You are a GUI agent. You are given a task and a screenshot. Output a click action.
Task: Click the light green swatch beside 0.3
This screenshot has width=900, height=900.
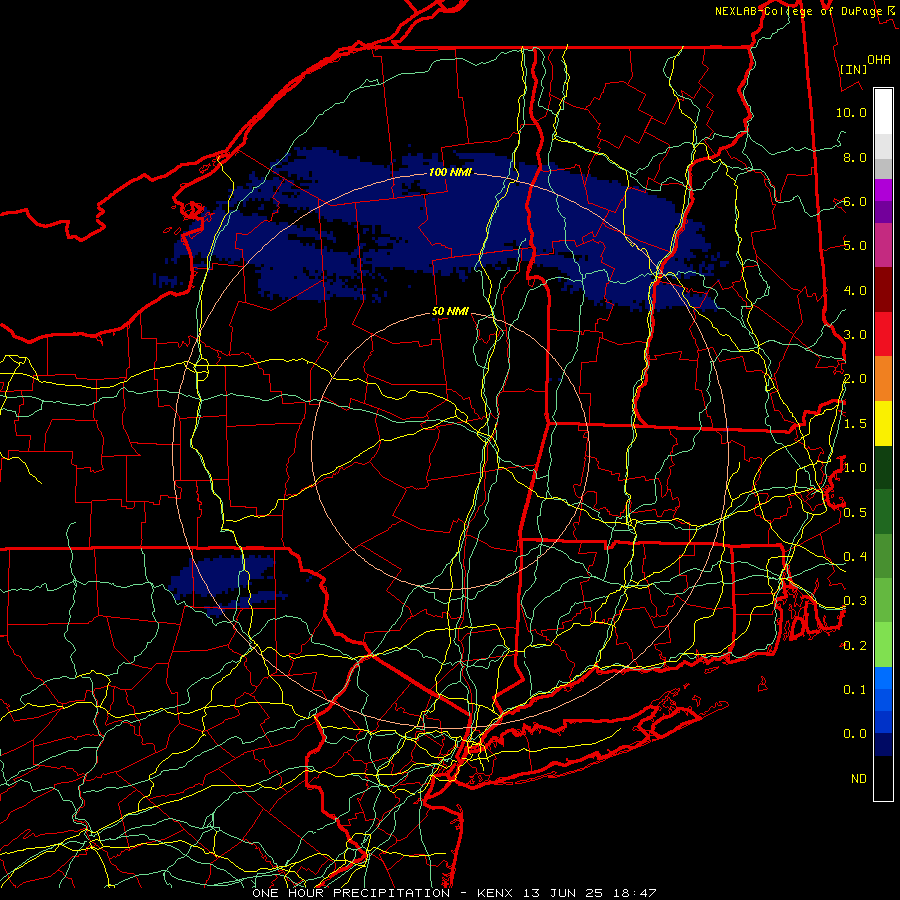[x=883, y=600]
